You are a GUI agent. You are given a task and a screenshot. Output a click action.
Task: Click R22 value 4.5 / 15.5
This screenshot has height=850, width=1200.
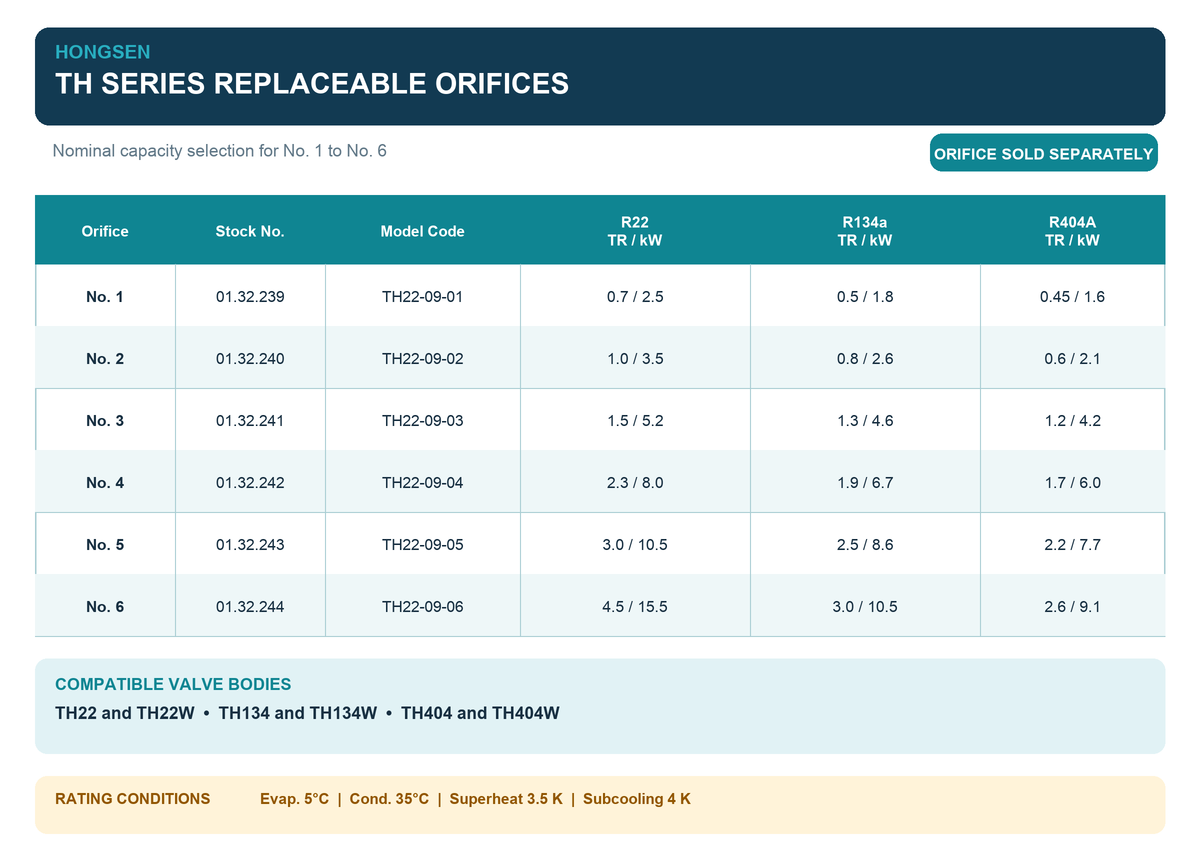635,607
